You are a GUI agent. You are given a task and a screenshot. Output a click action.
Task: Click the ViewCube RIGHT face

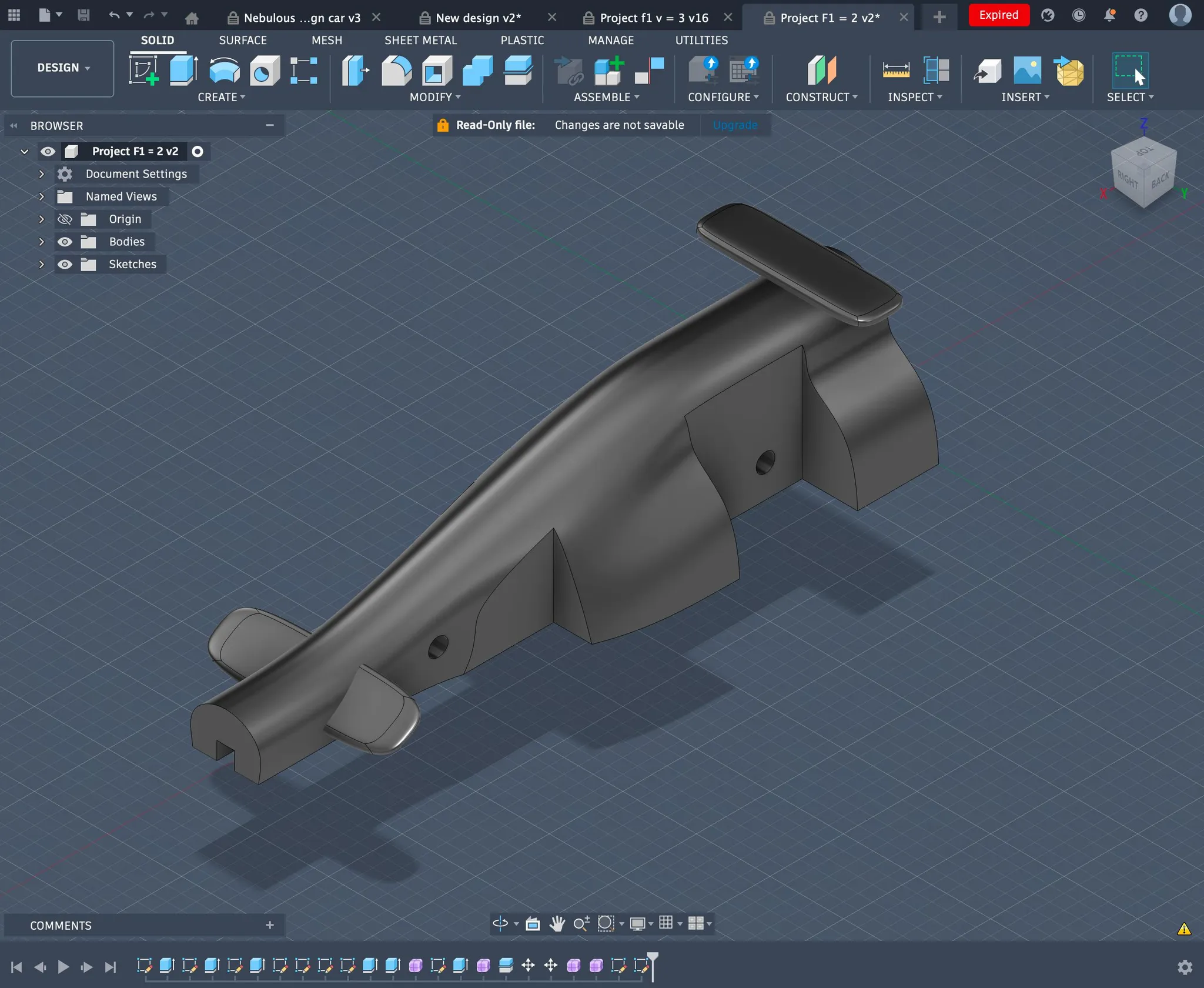point(1127,179)
